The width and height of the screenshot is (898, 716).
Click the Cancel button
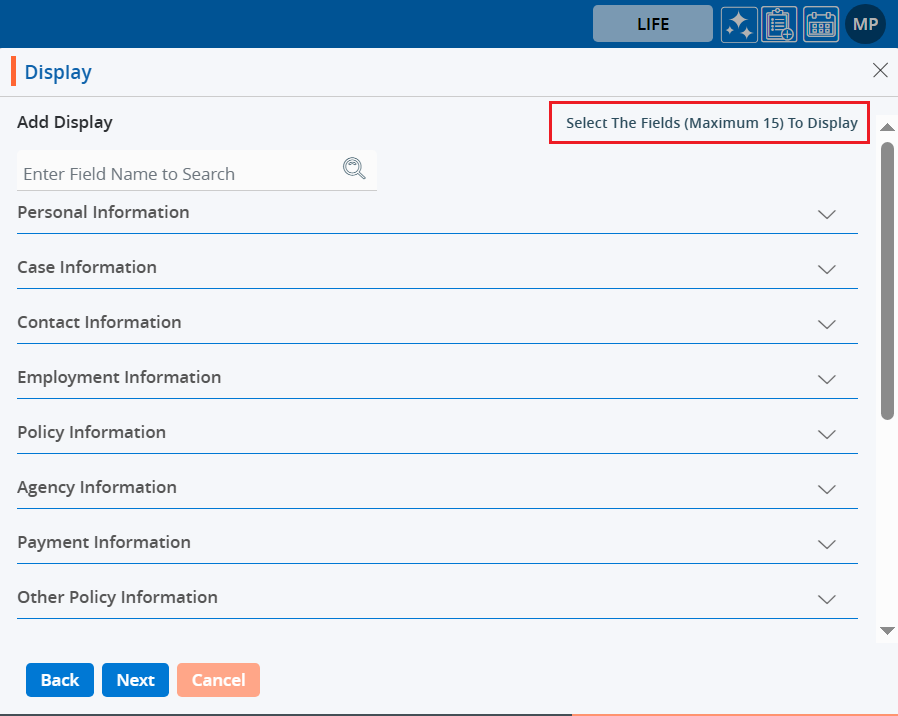pos(218,680)
